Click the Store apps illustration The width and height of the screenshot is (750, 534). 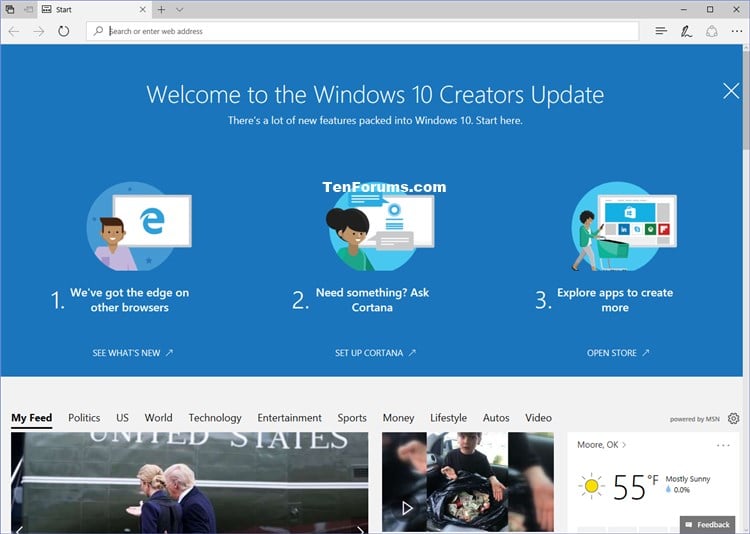click(624, 226)
